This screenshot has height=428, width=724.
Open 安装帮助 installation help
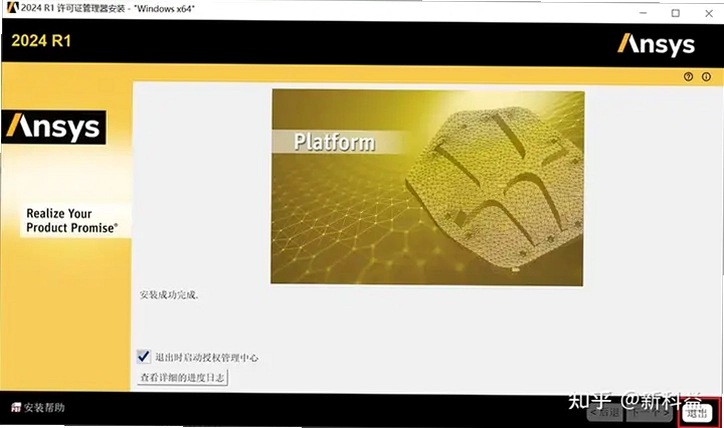click(x=38, y=407)
